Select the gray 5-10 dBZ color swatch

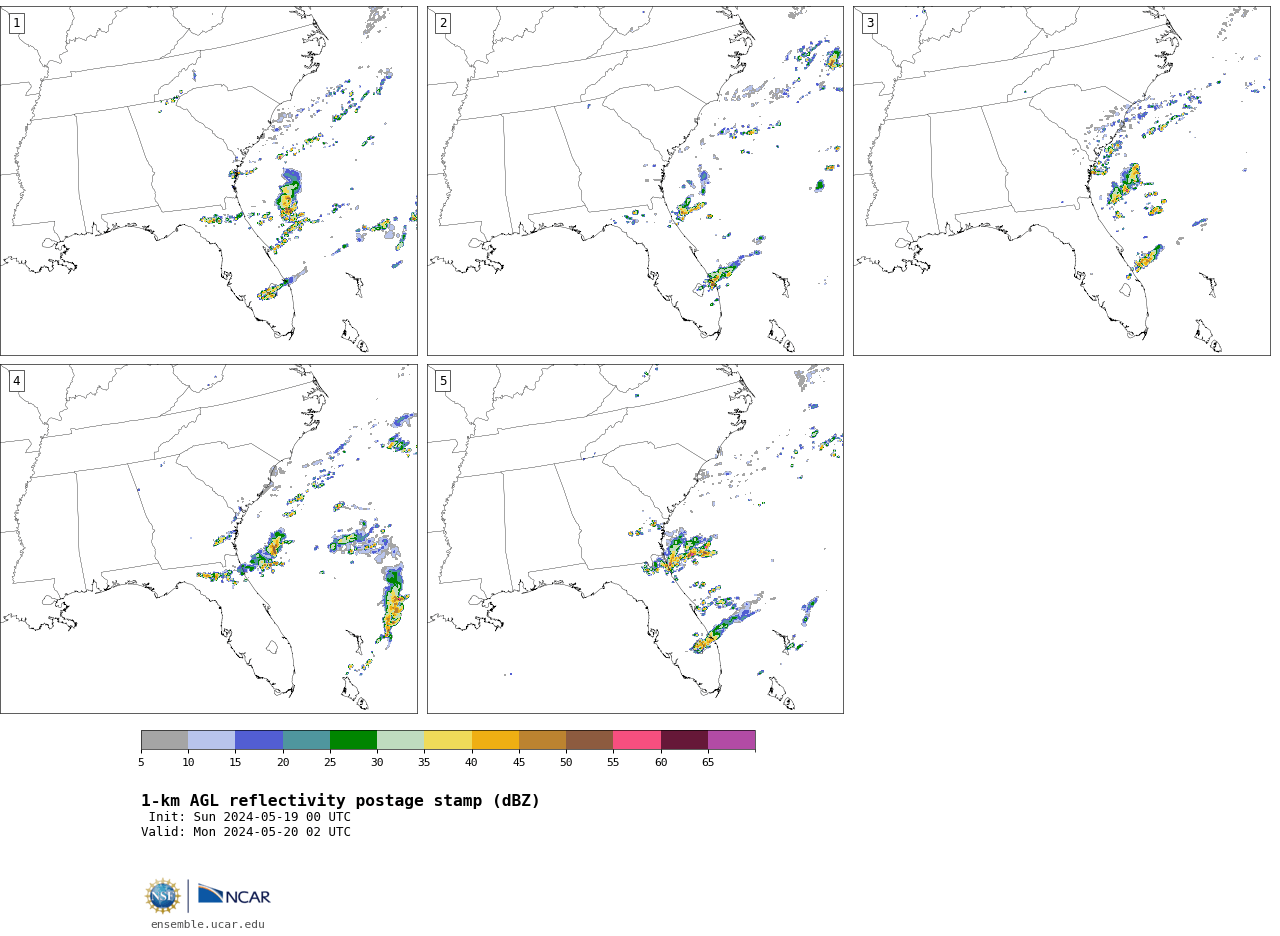click(x=164, y=740)
